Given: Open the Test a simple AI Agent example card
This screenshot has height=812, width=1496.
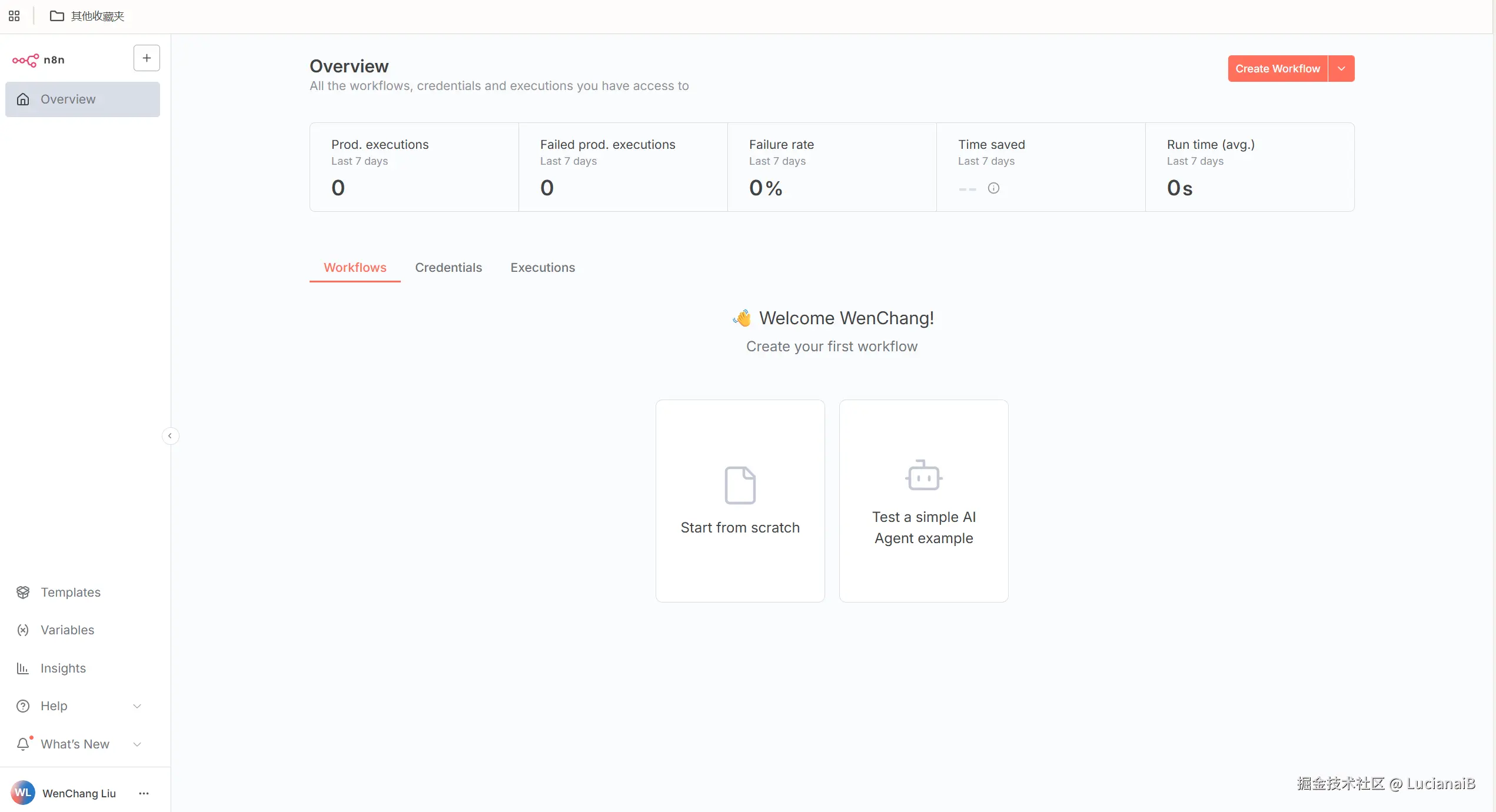Looking at the screenshot, I should click(923, 501).
